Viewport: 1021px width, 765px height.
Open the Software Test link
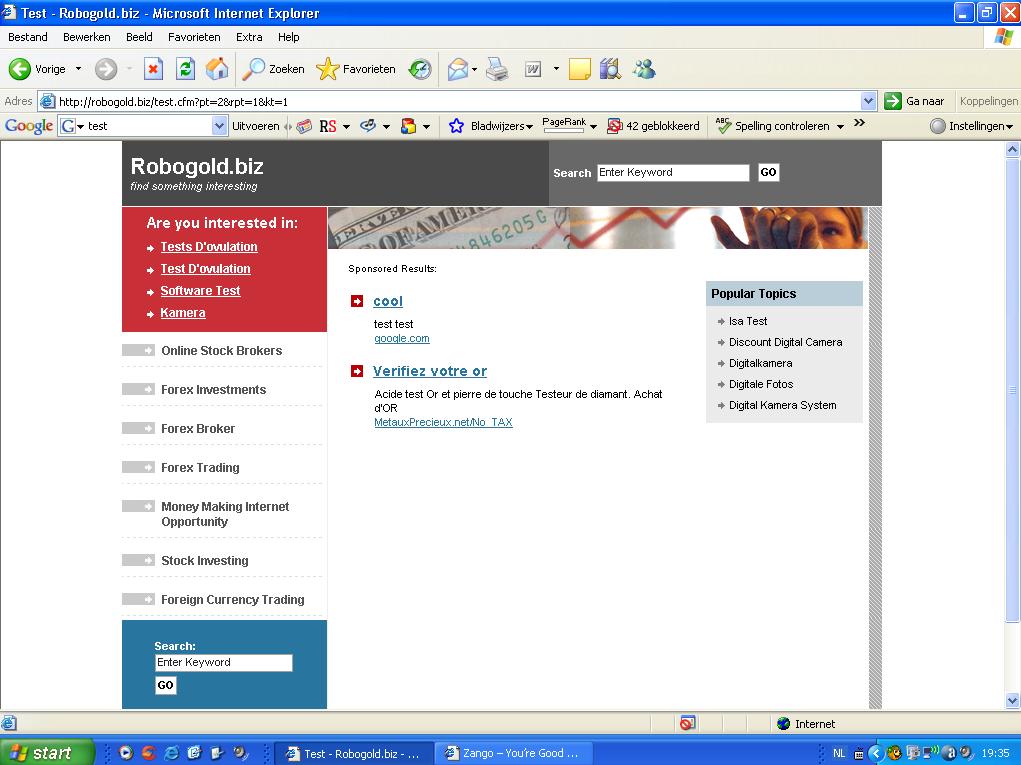pos(201,291)
